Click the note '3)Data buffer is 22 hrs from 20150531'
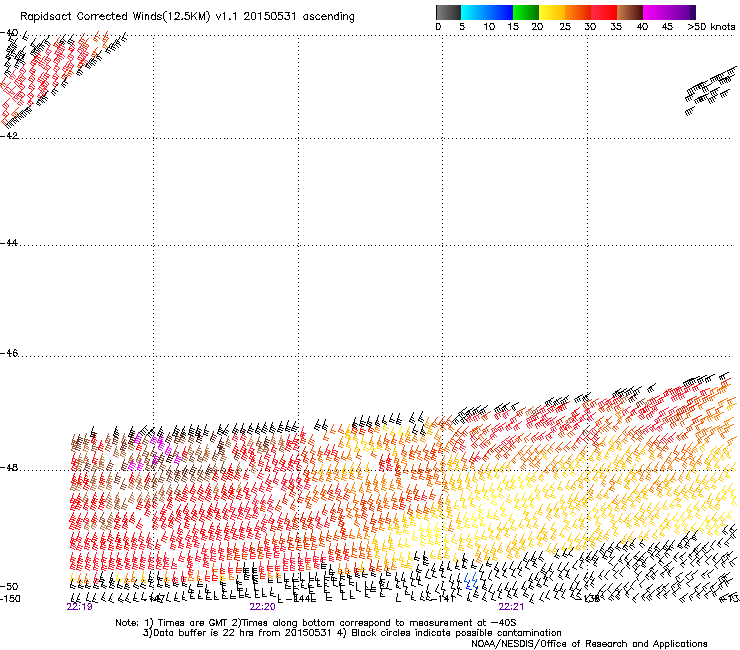 click(x=237, y=633)
